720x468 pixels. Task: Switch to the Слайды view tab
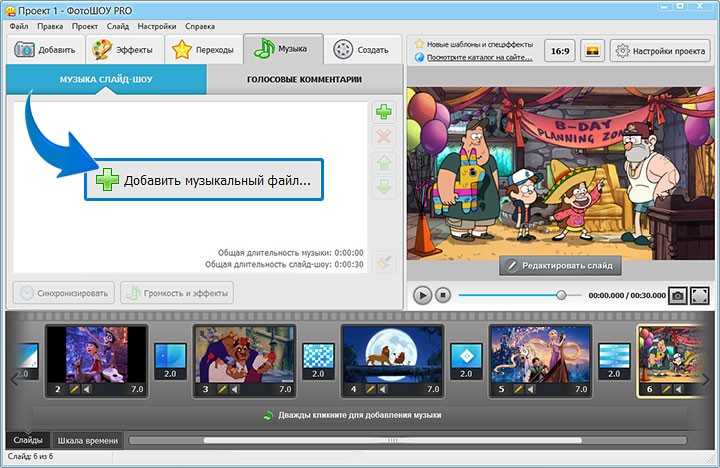[x=28, y=440]
